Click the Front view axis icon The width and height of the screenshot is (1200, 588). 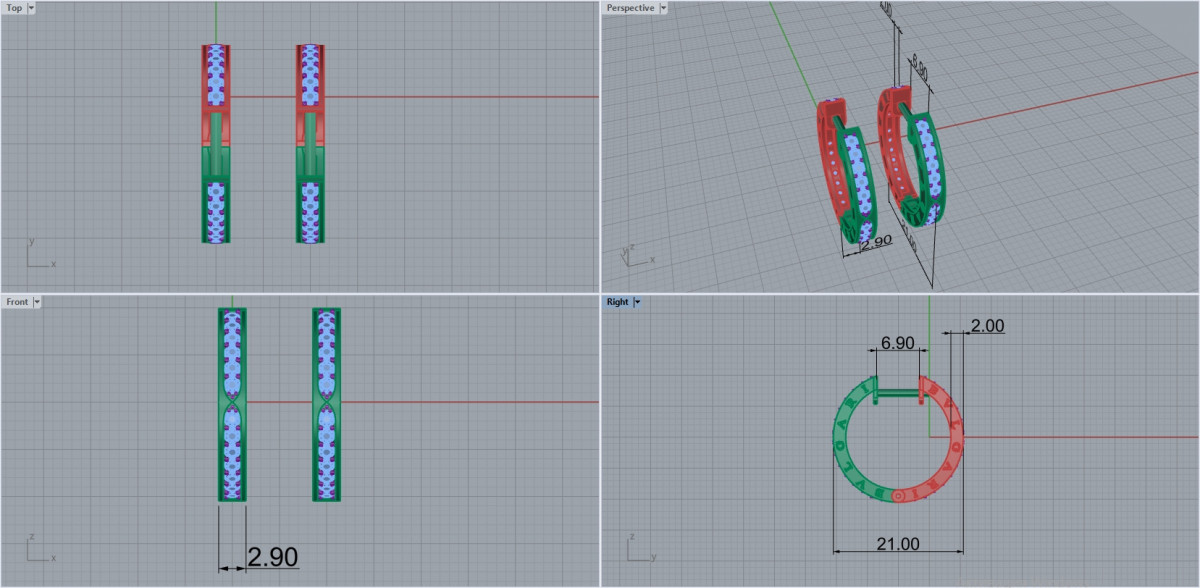(40, 547)
